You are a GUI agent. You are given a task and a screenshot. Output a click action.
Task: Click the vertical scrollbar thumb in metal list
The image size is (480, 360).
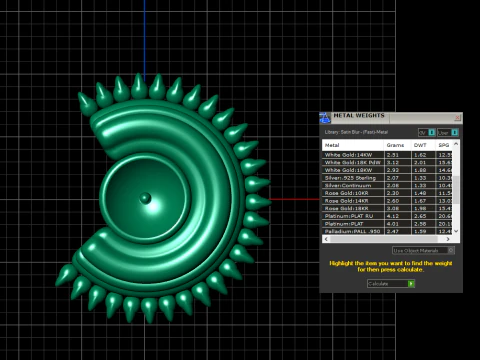tap(456, 189)
